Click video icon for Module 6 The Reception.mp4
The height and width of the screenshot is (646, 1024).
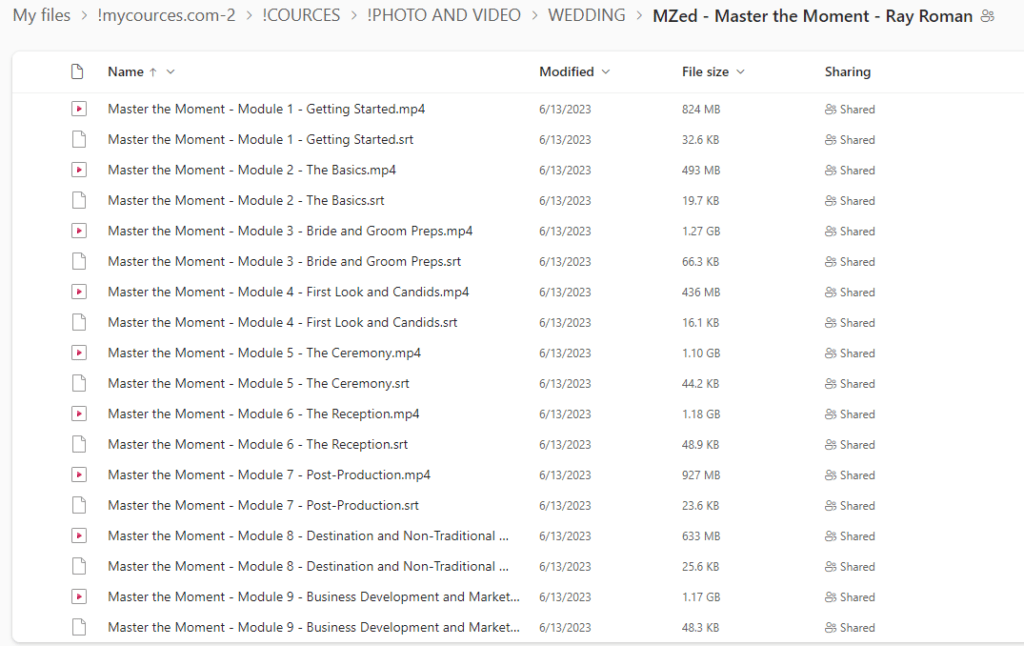click(x=79, y=413)
